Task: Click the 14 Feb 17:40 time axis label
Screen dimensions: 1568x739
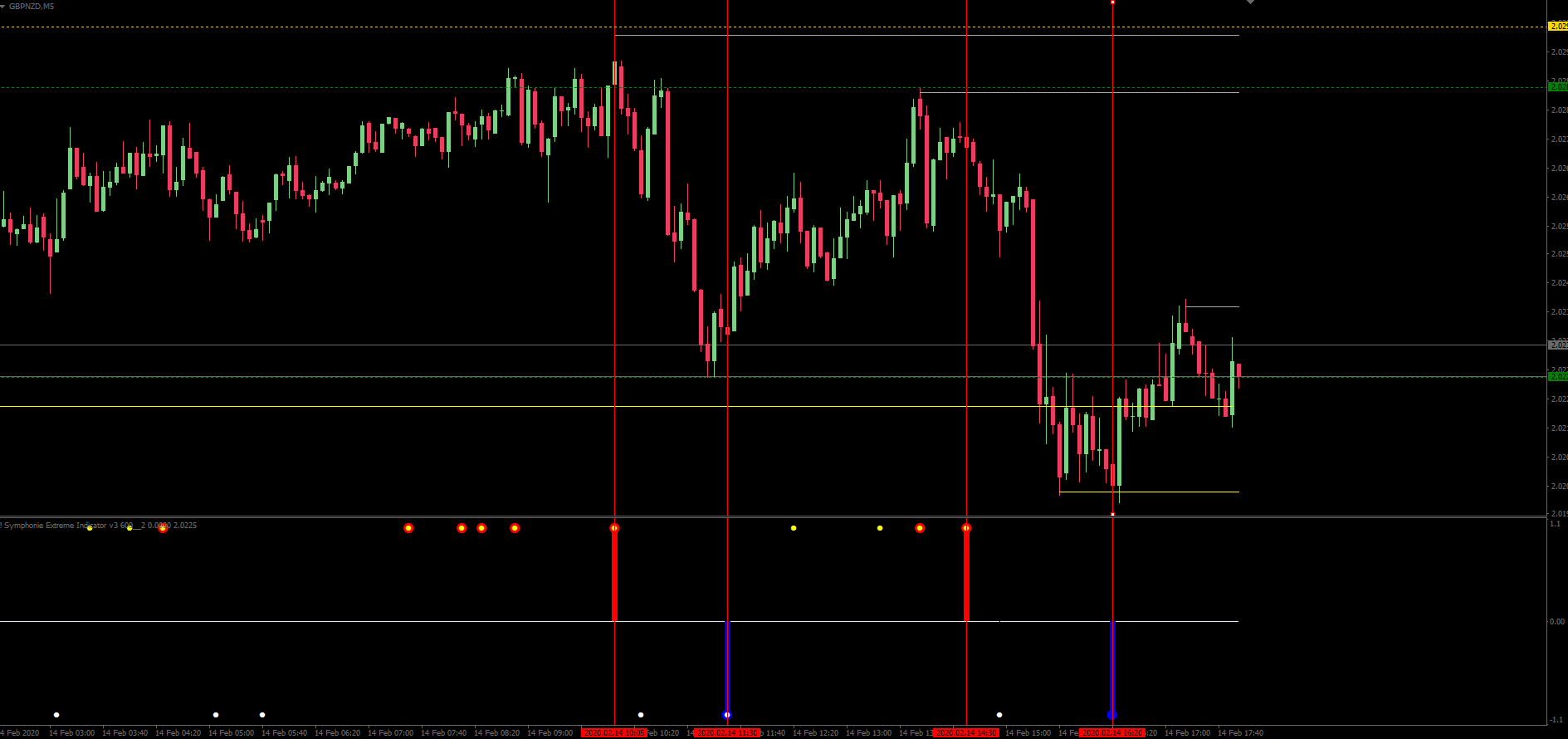Action: 1240,733
